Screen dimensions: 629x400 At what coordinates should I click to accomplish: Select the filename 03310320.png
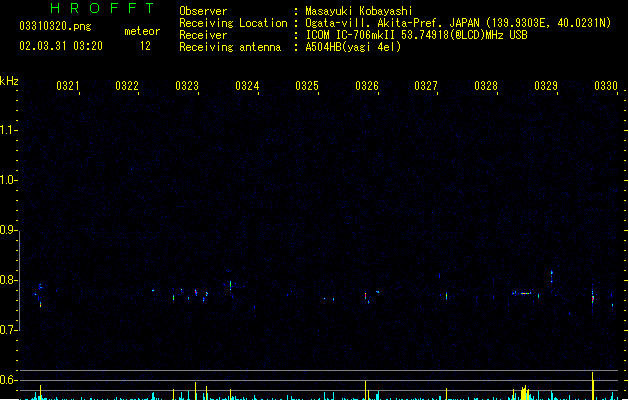[55, 26]
